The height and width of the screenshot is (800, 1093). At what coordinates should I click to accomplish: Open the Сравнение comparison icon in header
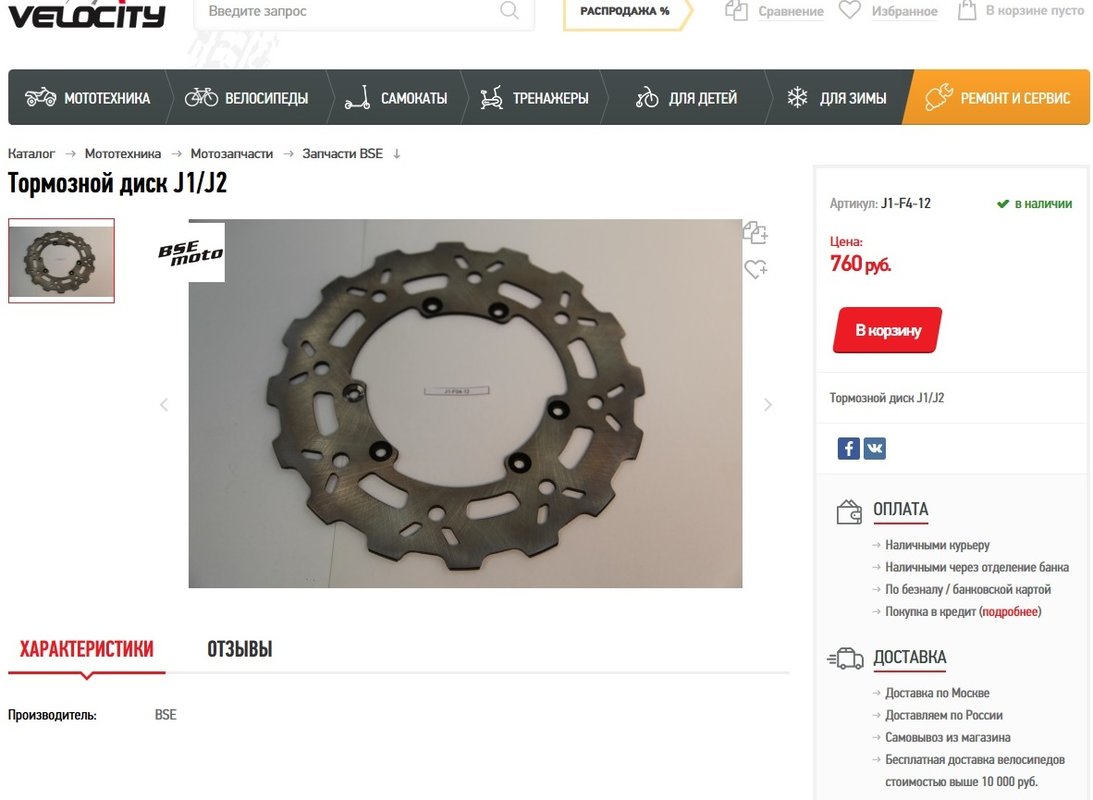point(736,10)
